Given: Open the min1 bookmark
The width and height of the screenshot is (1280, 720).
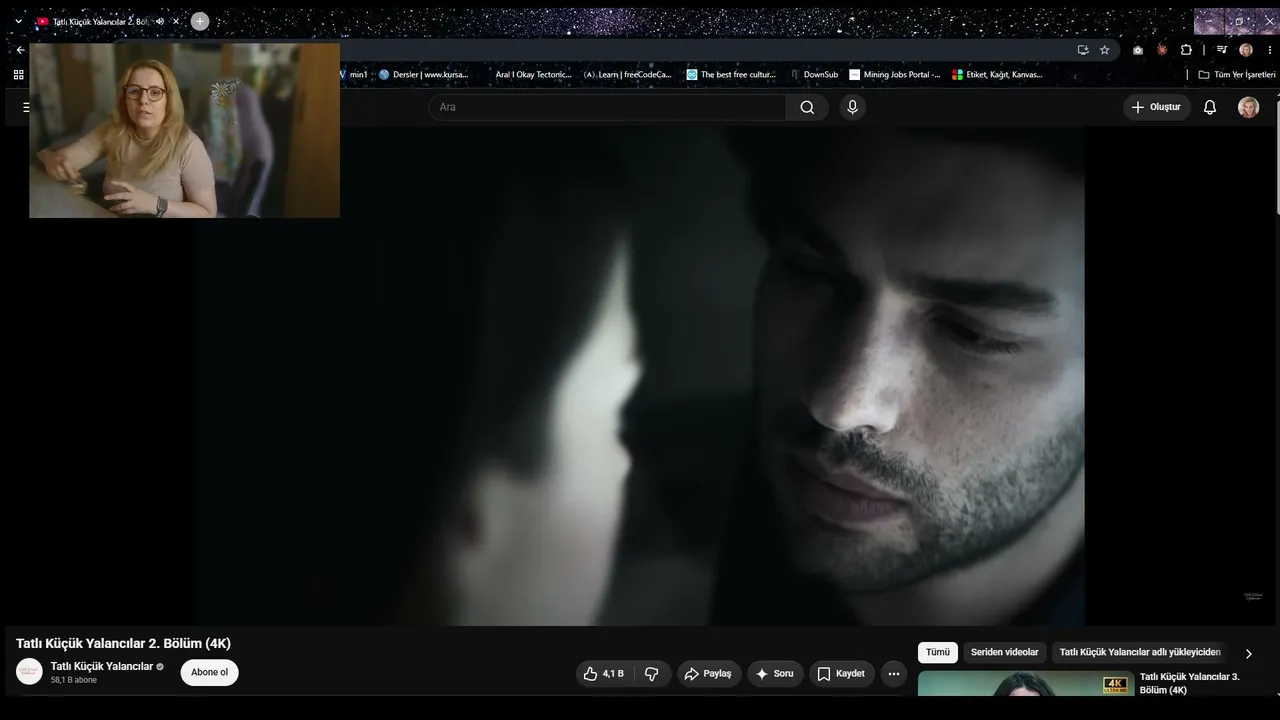Looking at the screenshot, I should (x=354, y=75).
